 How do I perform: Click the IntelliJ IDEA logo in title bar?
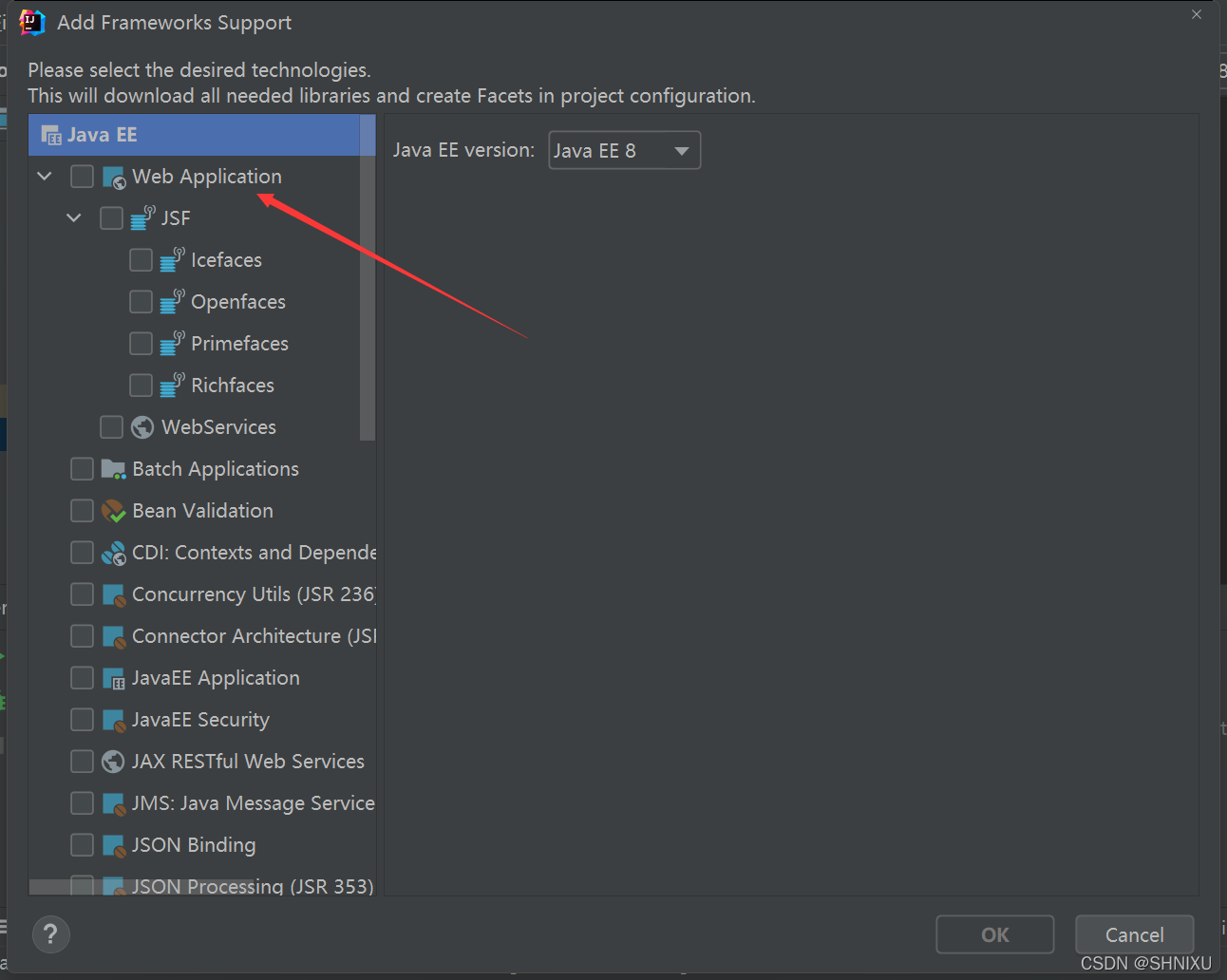(x=32, y=23)
